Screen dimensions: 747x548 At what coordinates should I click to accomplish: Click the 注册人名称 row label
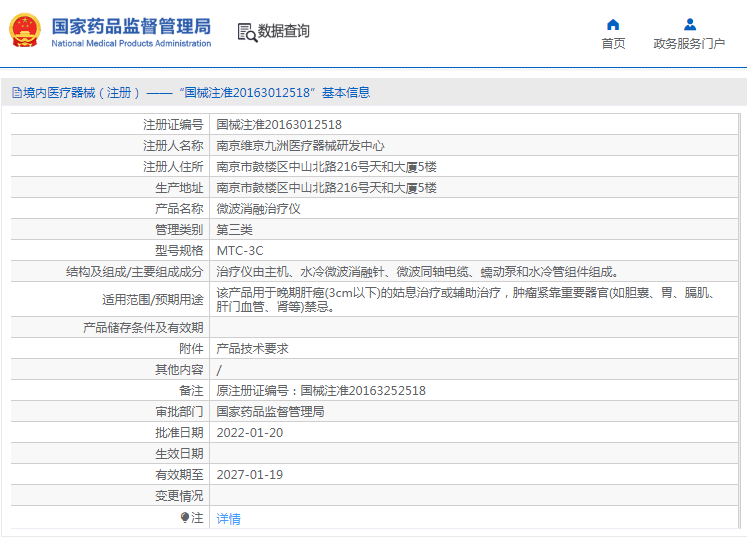point(173,146)
